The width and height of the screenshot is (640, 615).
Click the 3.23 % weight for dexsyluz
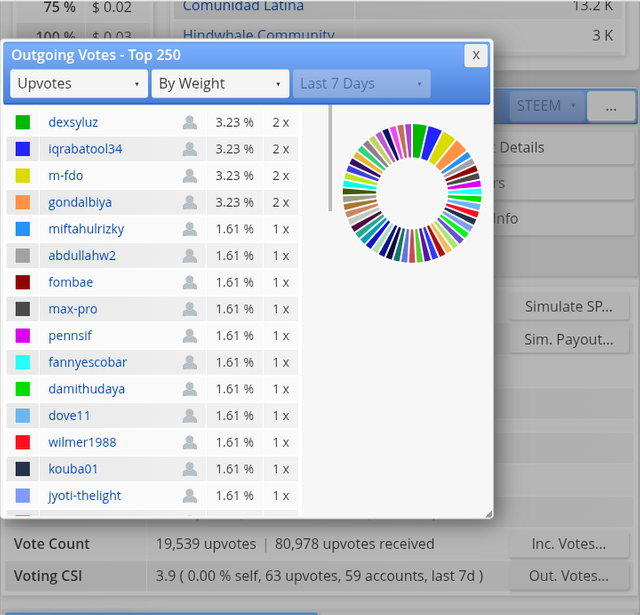(x=234, y=122)
